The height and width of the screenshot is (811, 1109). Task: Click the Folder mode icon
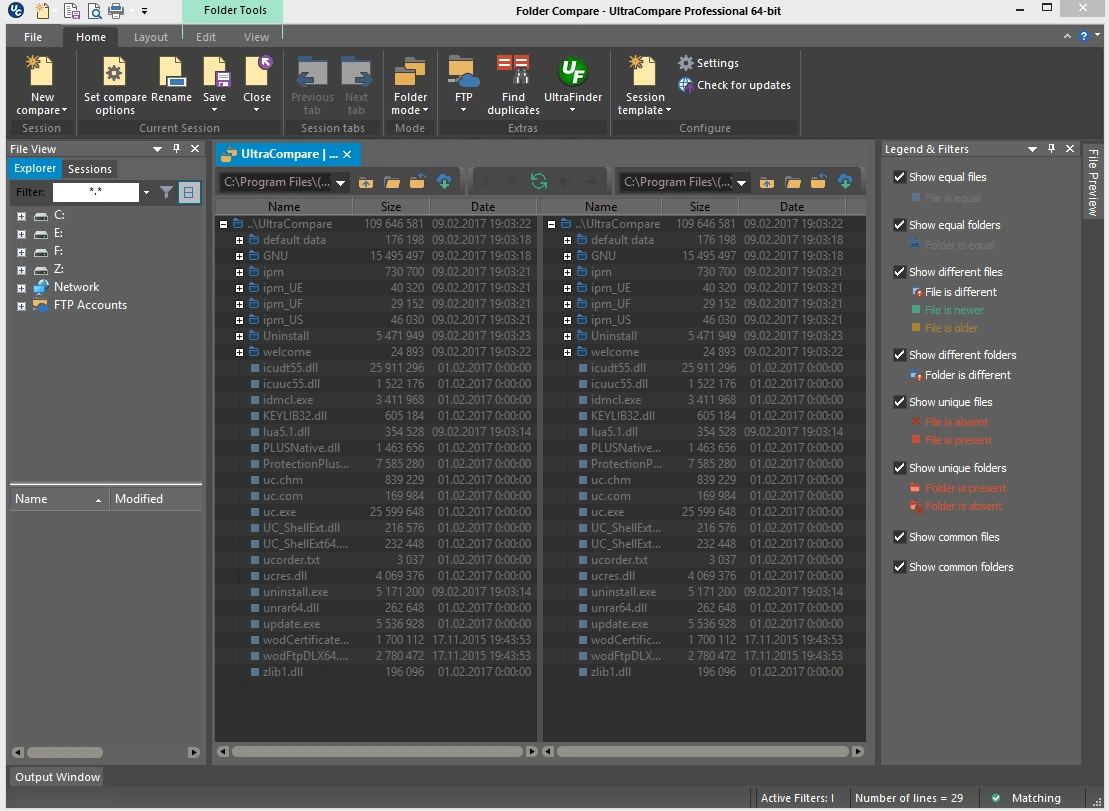coord(410,72)
